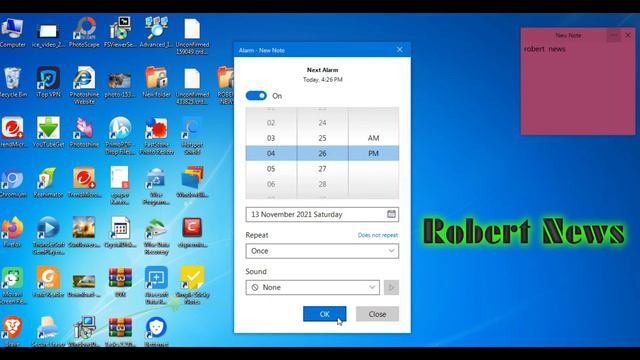The height and width of the screenshot is (360, 640).
Task: Click the robert news text in the sticky note
Action: coord(544,49)
